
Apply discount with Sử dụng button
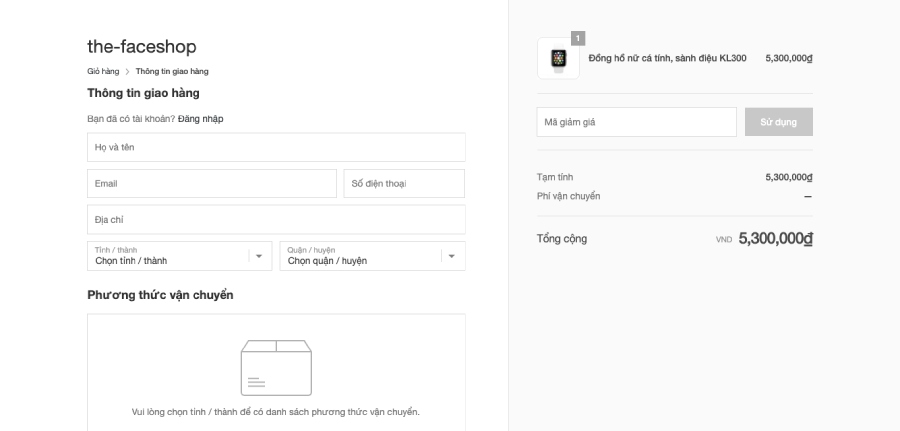point(778,122)
